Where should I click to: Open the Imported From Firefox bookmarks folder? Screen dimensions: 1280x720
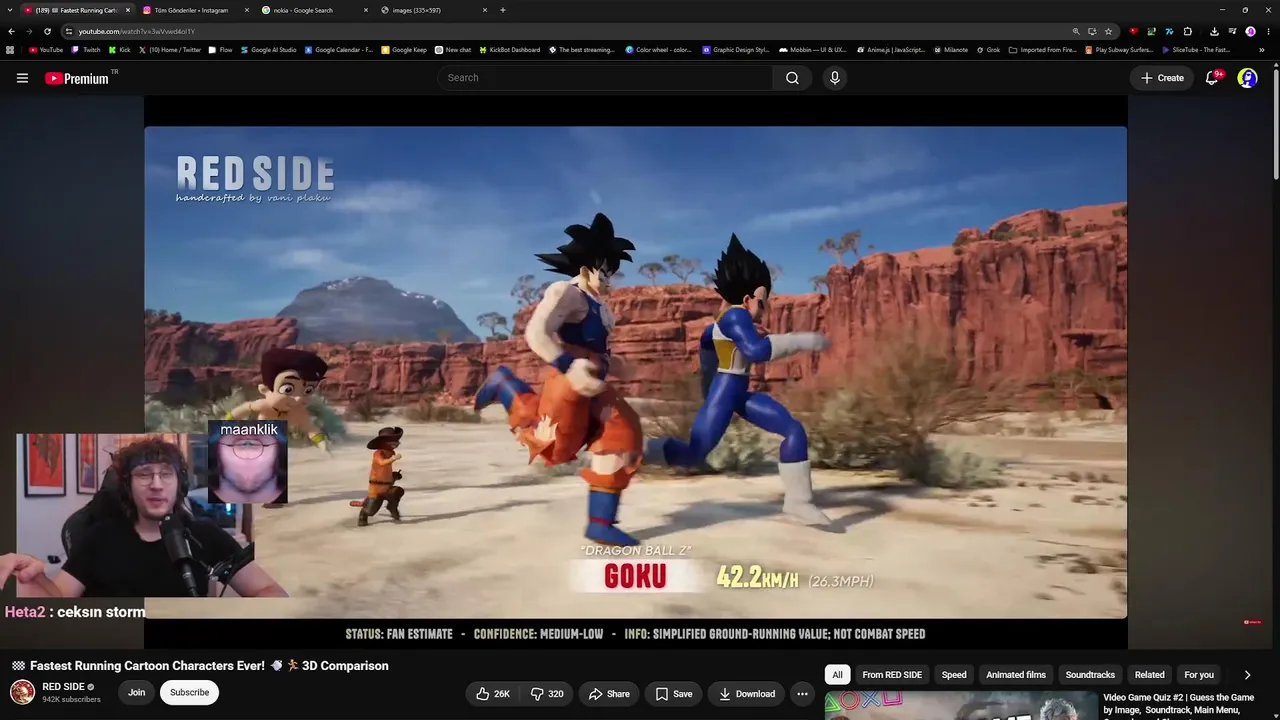click(1043, 50)
